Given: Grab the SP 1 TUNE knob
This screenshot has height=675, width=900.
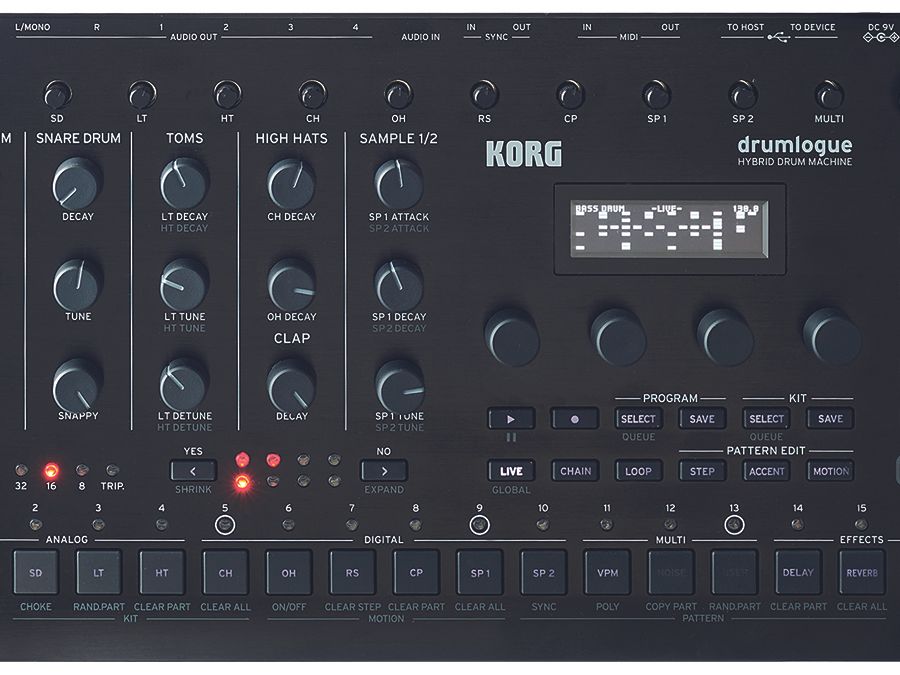Looking at the screenshot, I should click(398, 386).
